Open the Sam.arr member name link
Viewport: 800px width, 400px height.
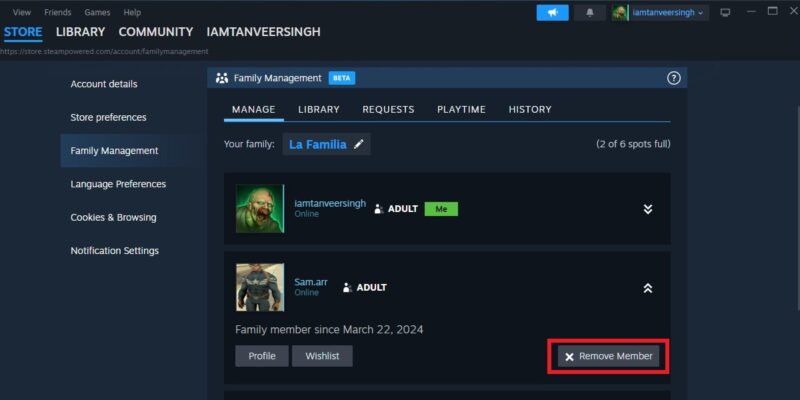pos(311,282)
